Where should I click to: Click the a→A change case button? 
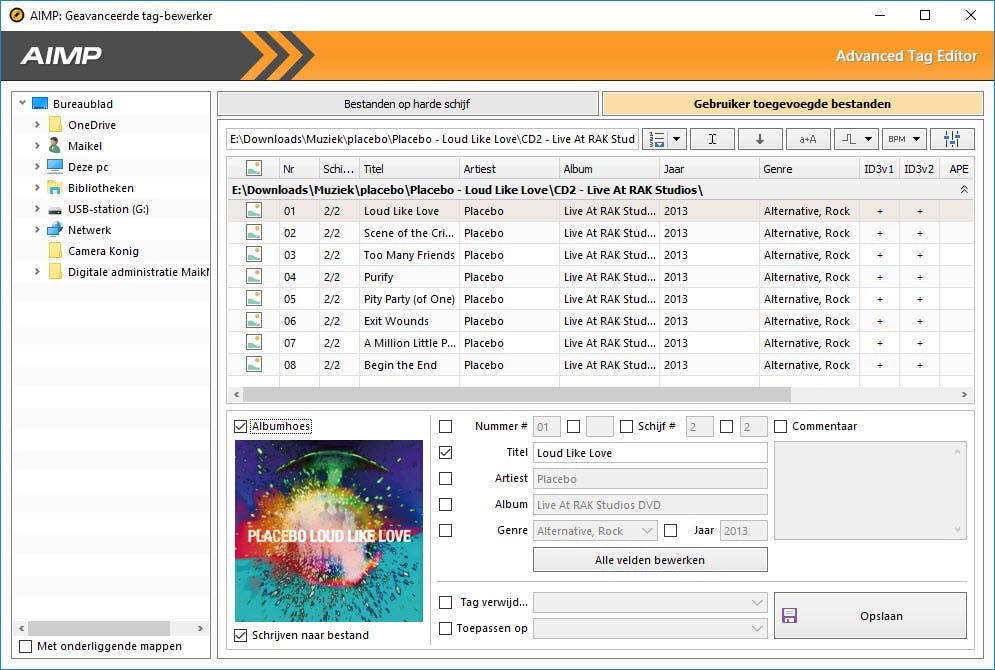click(808, 139)
